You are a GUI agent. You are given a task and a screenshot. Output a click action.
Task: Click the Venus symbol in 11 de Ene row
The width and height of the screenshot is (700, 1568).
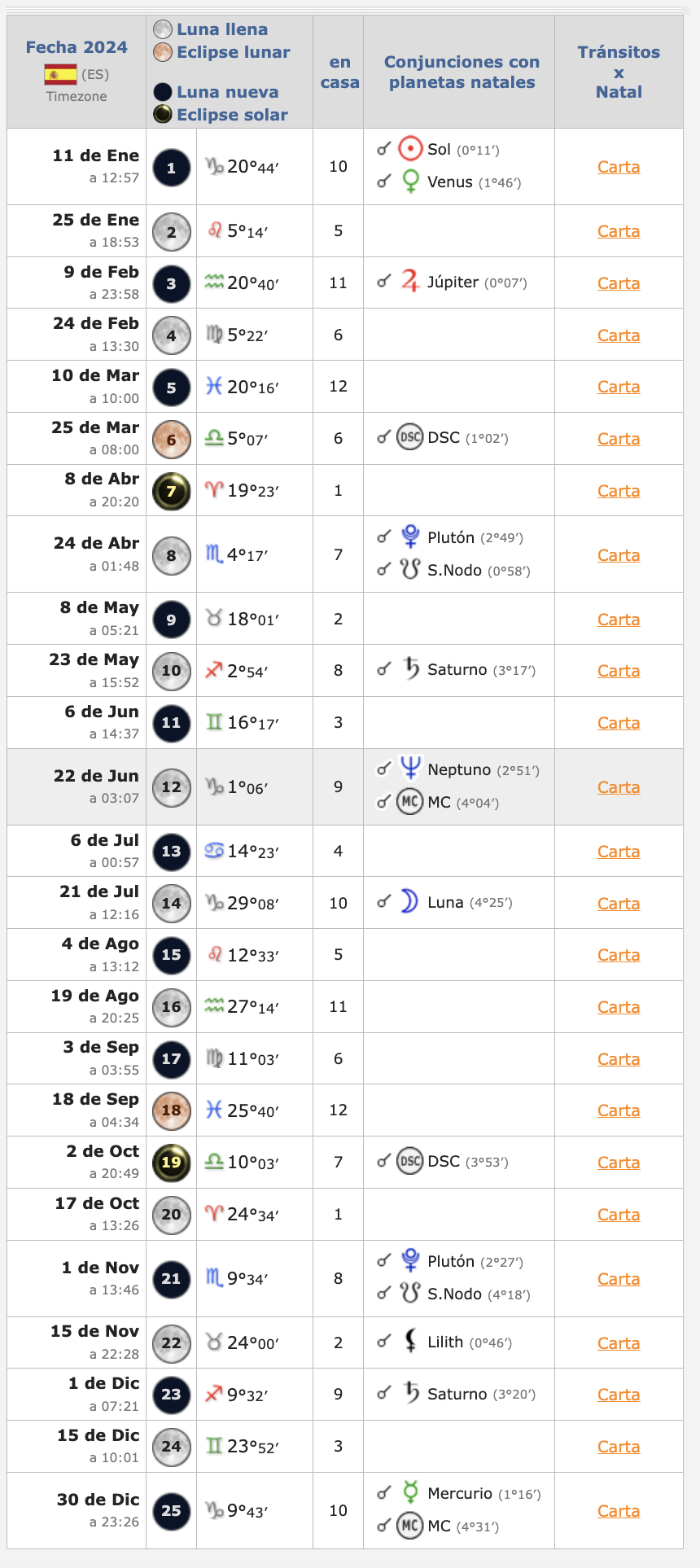(x=410, y=181)
